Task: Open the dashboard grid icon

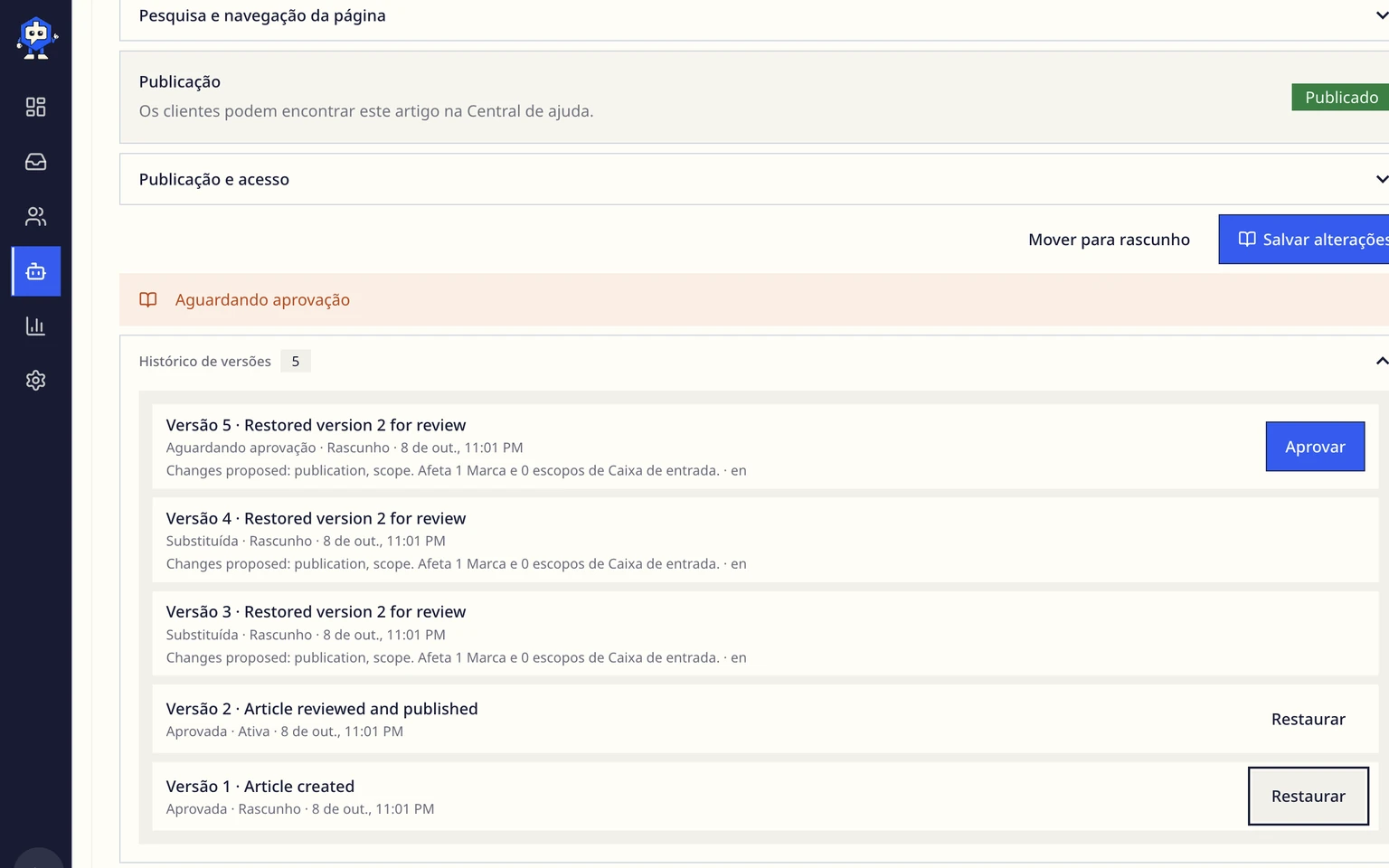Action: coord(36,108)
